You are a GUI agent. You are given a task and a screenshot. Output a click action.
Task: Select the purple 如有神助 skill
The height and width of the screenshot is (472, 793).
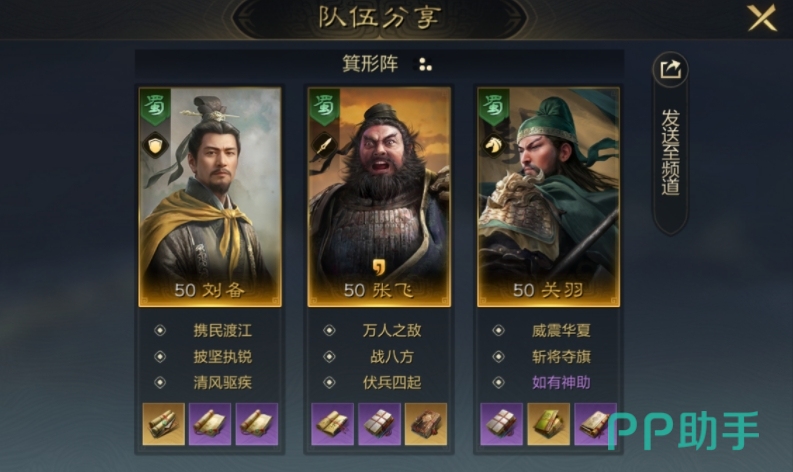pyautogui.click(x=561, y=382)
